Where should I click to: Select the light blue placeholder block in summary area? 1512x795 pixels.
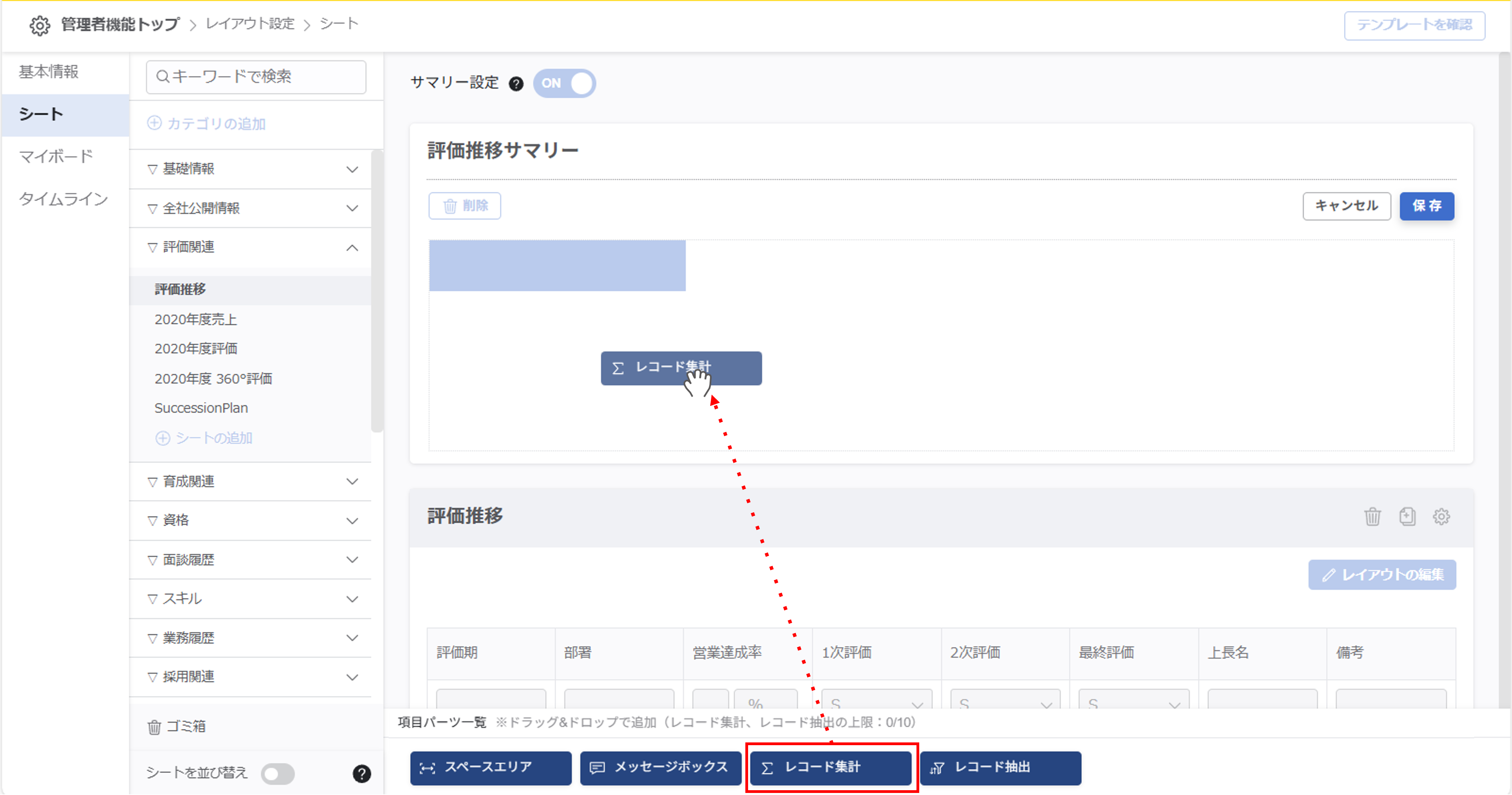557,265
